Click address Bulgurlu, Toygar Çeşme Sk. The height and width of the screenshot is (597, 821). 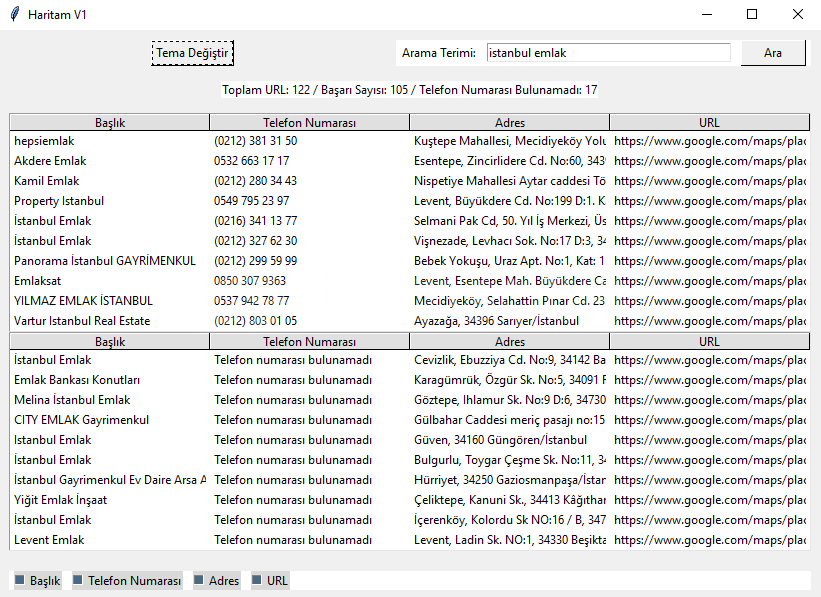(x=510, y=460)
